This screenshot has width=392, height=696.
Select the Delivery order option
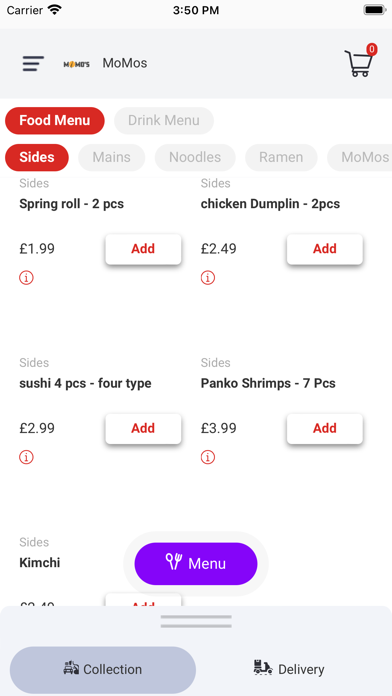[x=289, y=669]
